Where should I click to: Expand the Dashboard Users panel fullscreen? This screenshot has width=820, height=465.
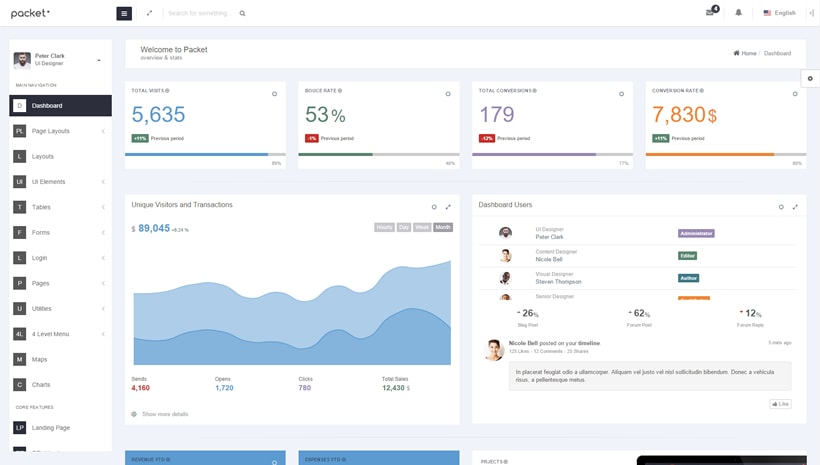point(795,207)
